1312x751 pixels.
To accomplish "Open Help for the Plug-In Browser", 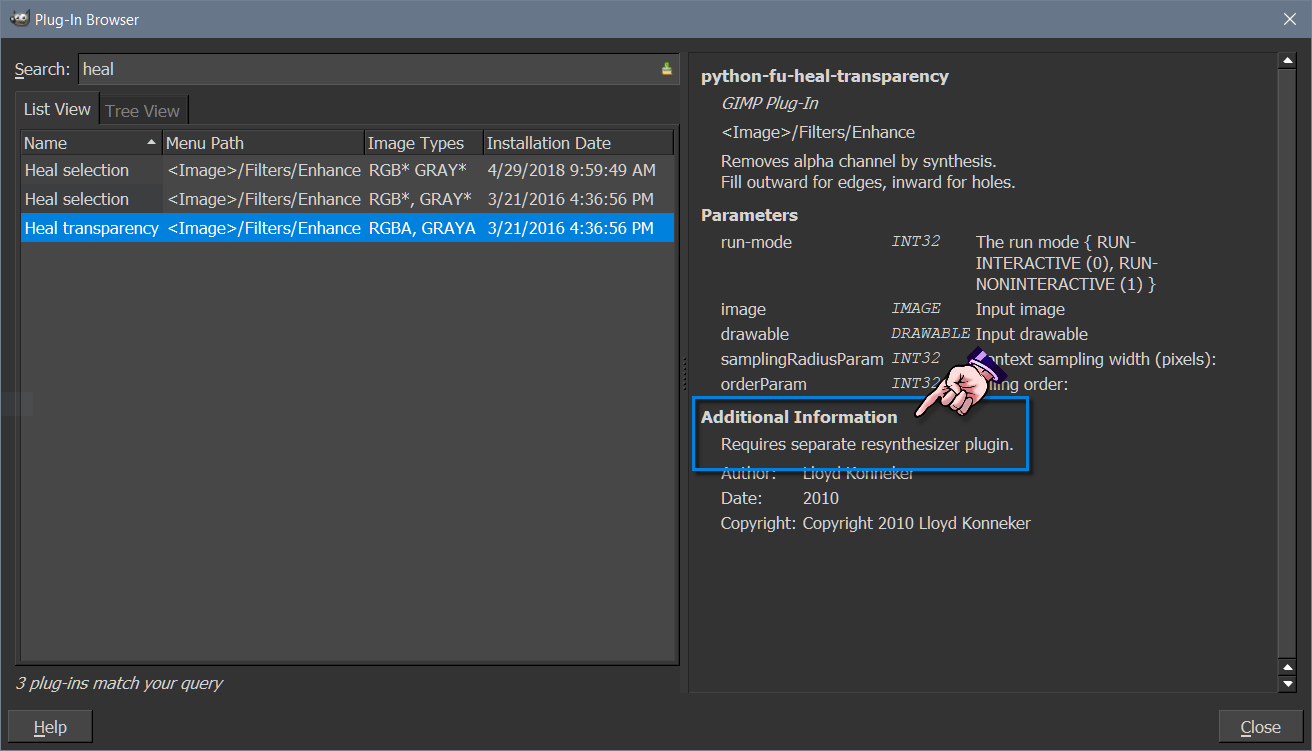I will coord(49,726).
